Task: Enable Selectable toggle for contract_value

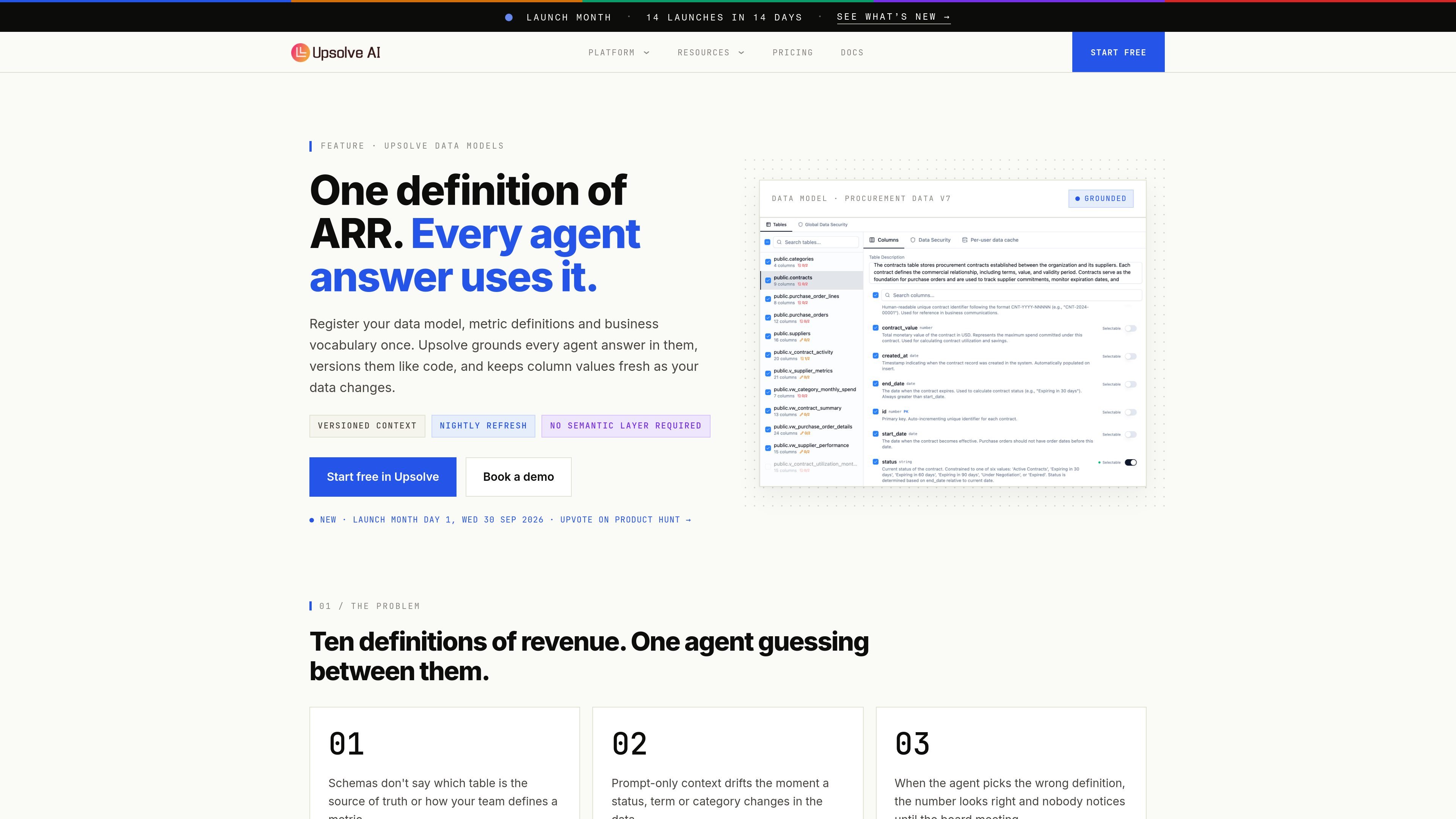Action: [1130, 328]
